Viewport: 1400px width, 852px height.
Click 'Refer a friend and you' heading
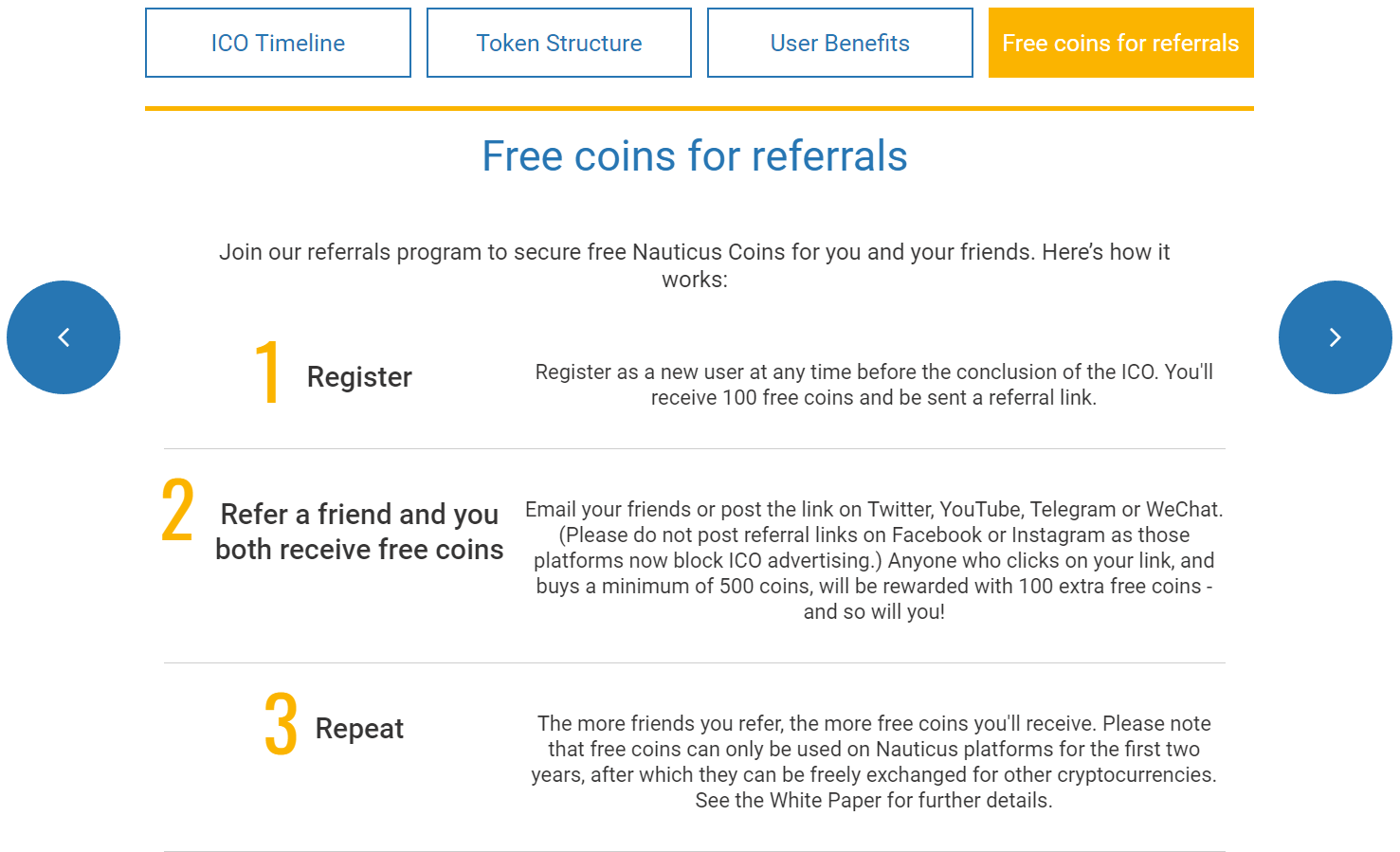pos(359,514)
